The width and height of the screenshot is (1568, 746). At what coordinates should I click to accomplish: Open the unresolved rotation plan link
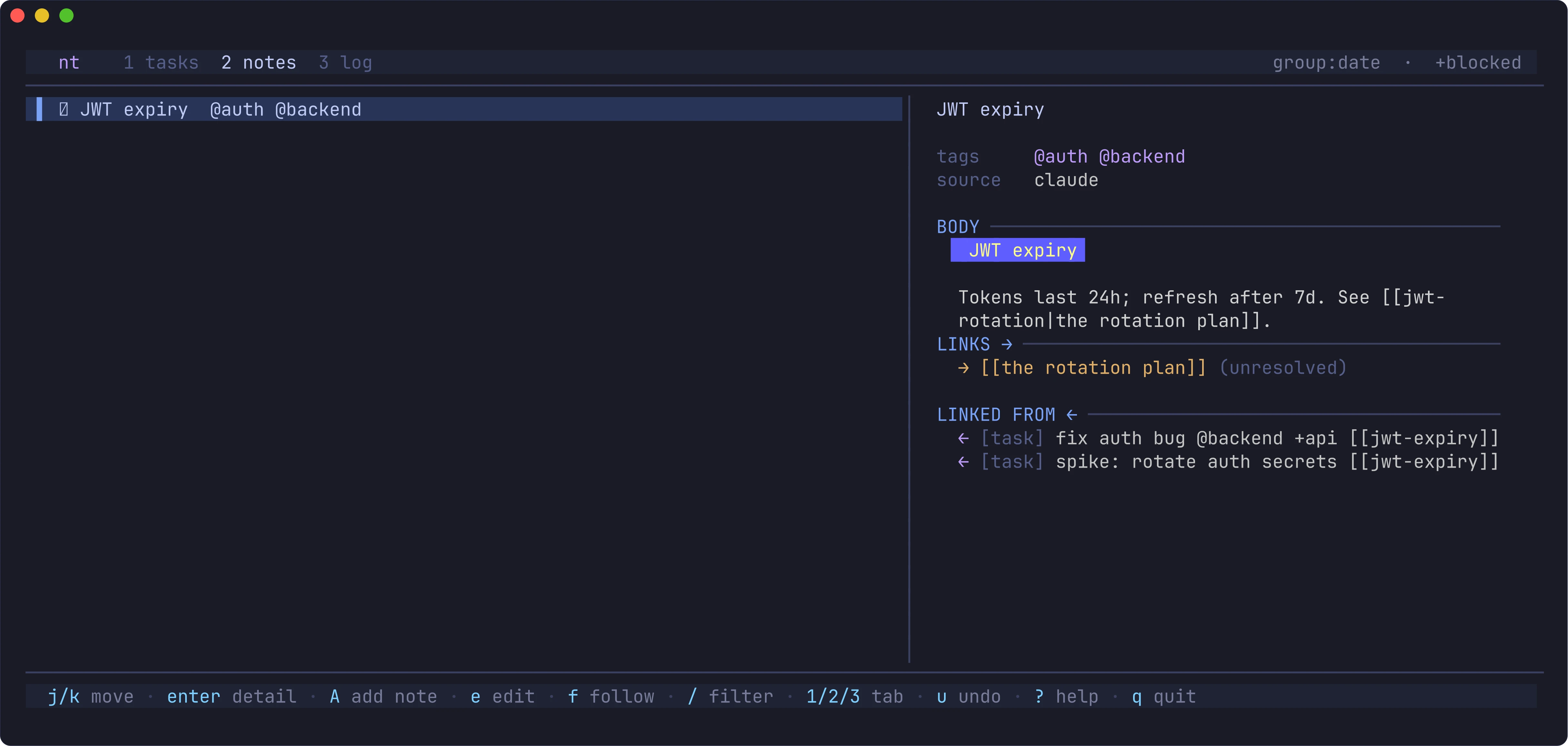(1093, 368)
